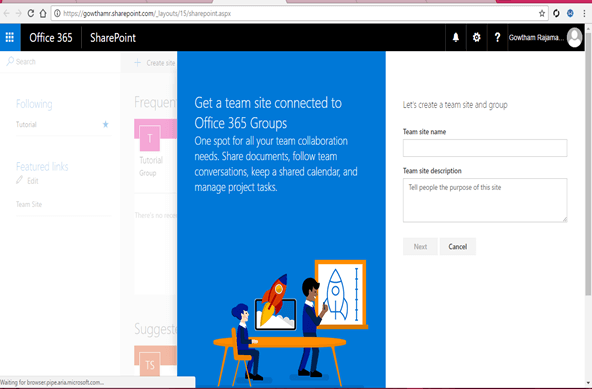Image resolution: width=592 pixels, height=389 pixels.
Task: Open the settings gear menu
Action: click(x=476, y=37)
